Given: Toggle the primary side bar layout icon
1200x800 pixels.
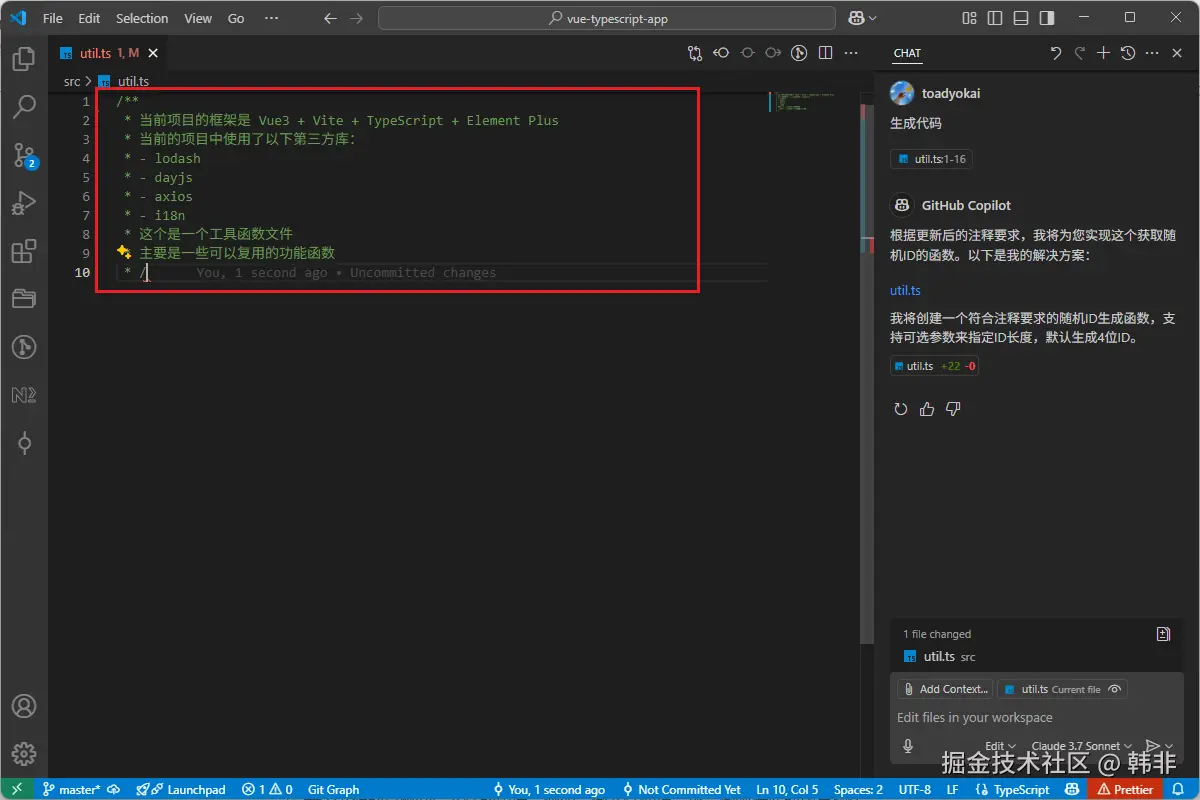Looking at the screenshot, I should click(x=995, y=18).
